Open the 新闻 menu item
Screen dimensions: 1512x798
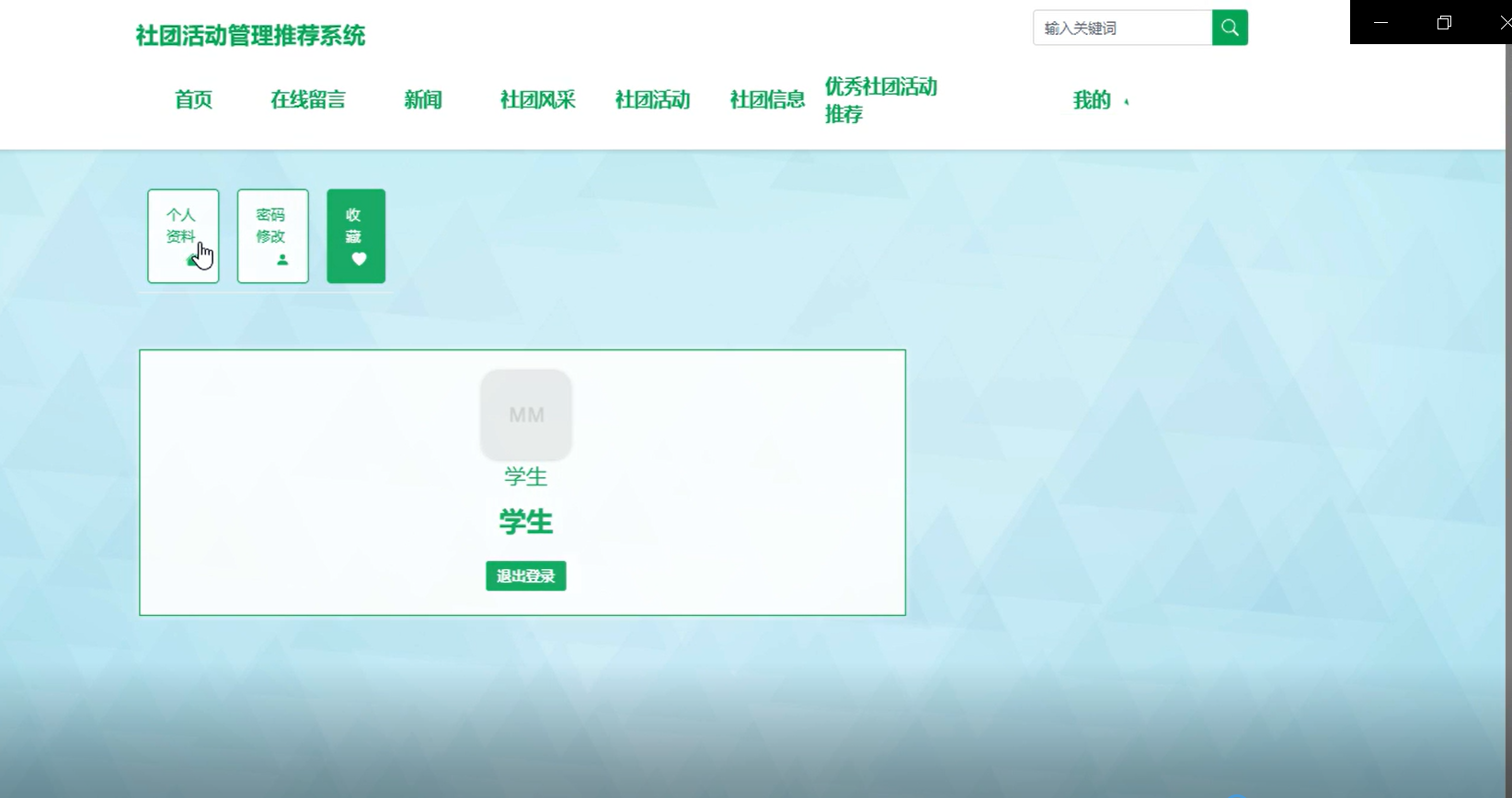click(x=423, y=99)
